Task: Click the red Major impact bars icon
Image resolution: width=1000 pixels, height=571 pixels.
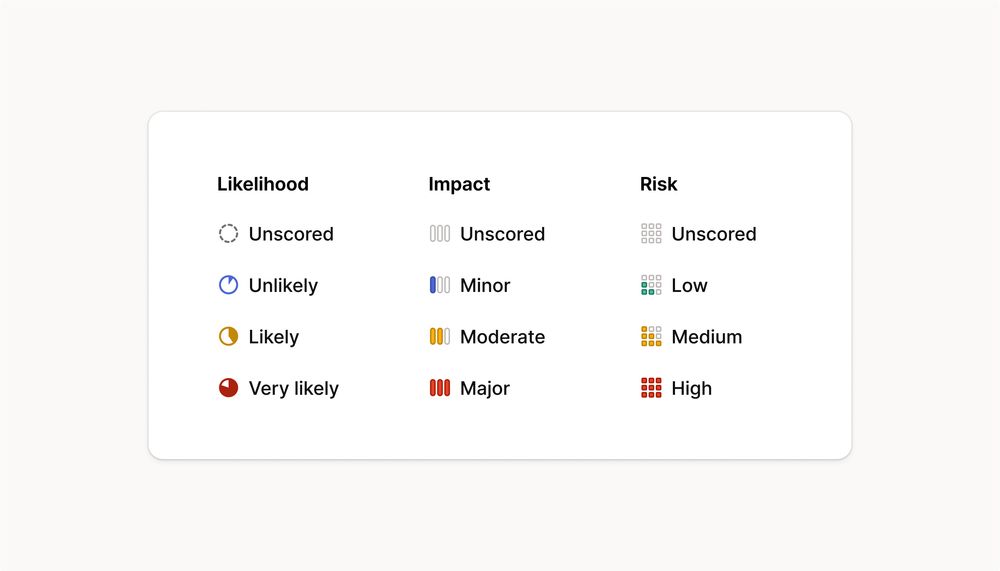Action: 439,387
